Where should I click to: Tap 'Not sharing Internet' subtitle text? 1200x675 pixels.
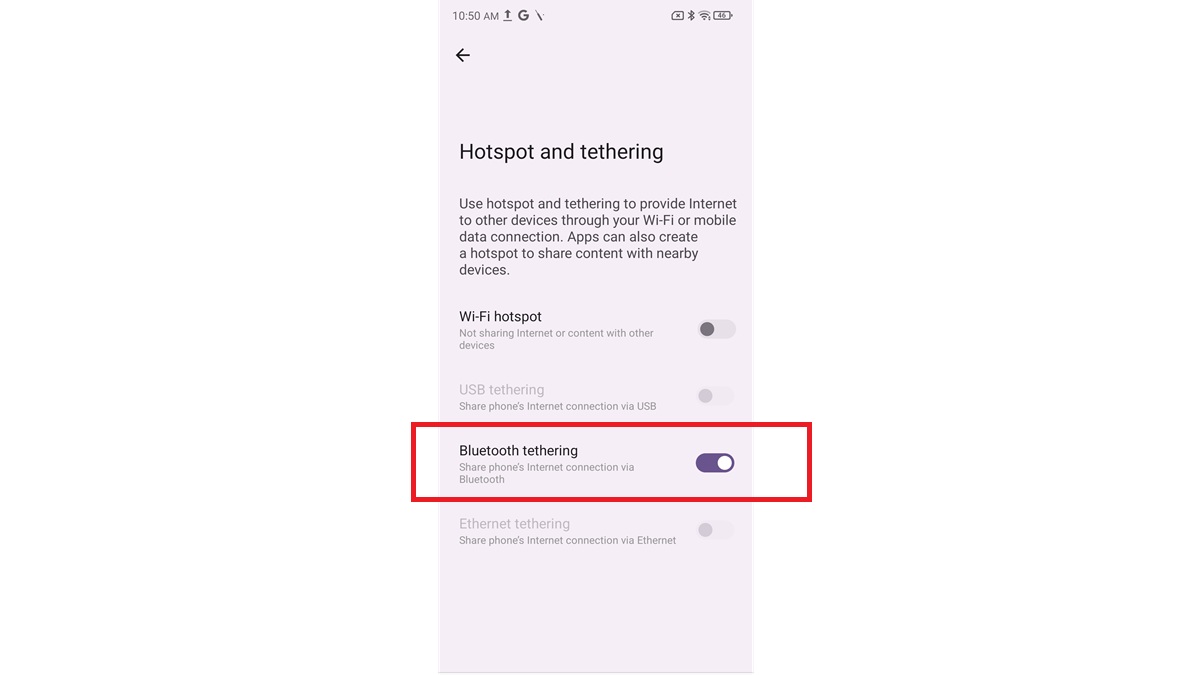(x=556, y=339)
